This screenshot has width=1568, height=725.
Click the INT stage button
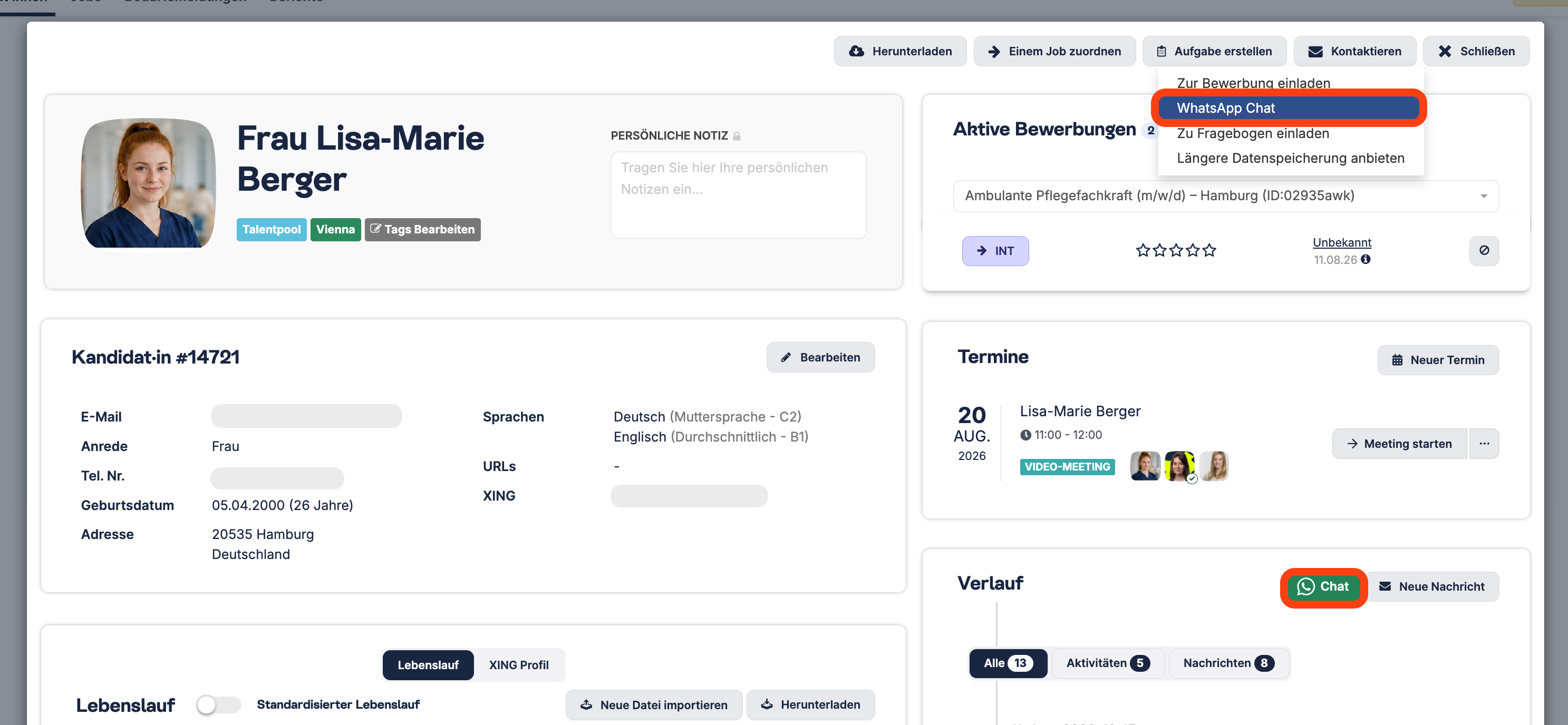tap(995, 251)
